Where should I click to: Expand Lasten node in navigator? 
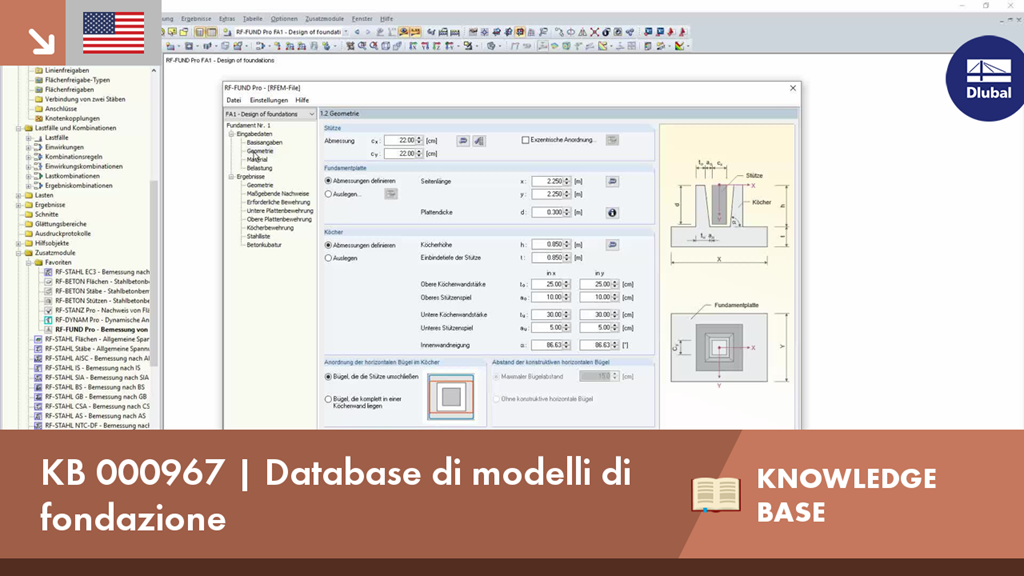click(x=18, y=195)
